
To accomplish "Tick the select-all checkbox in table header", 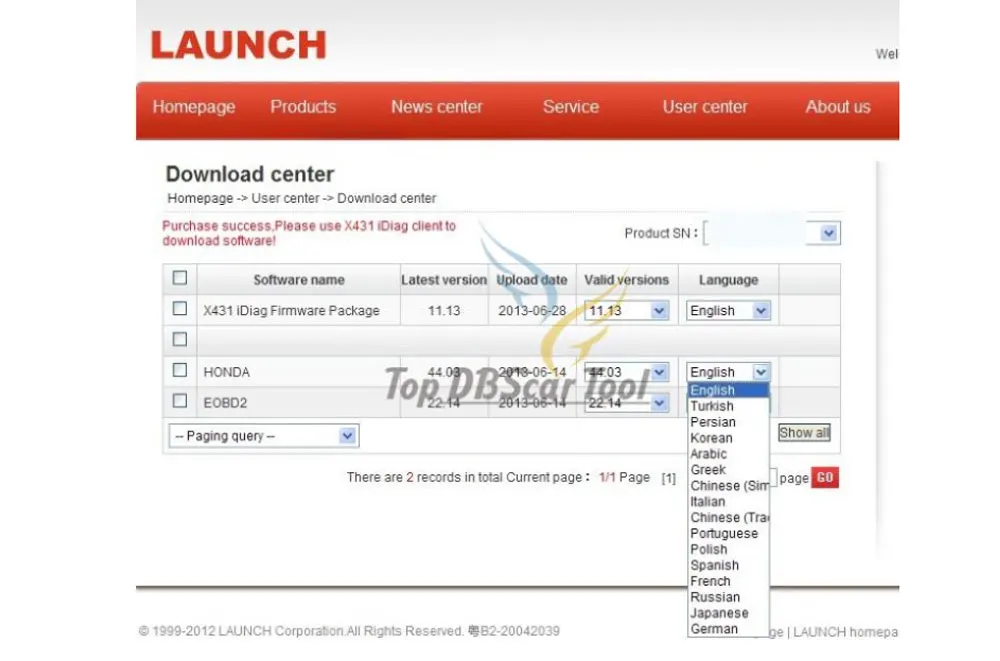I will 180,278.
